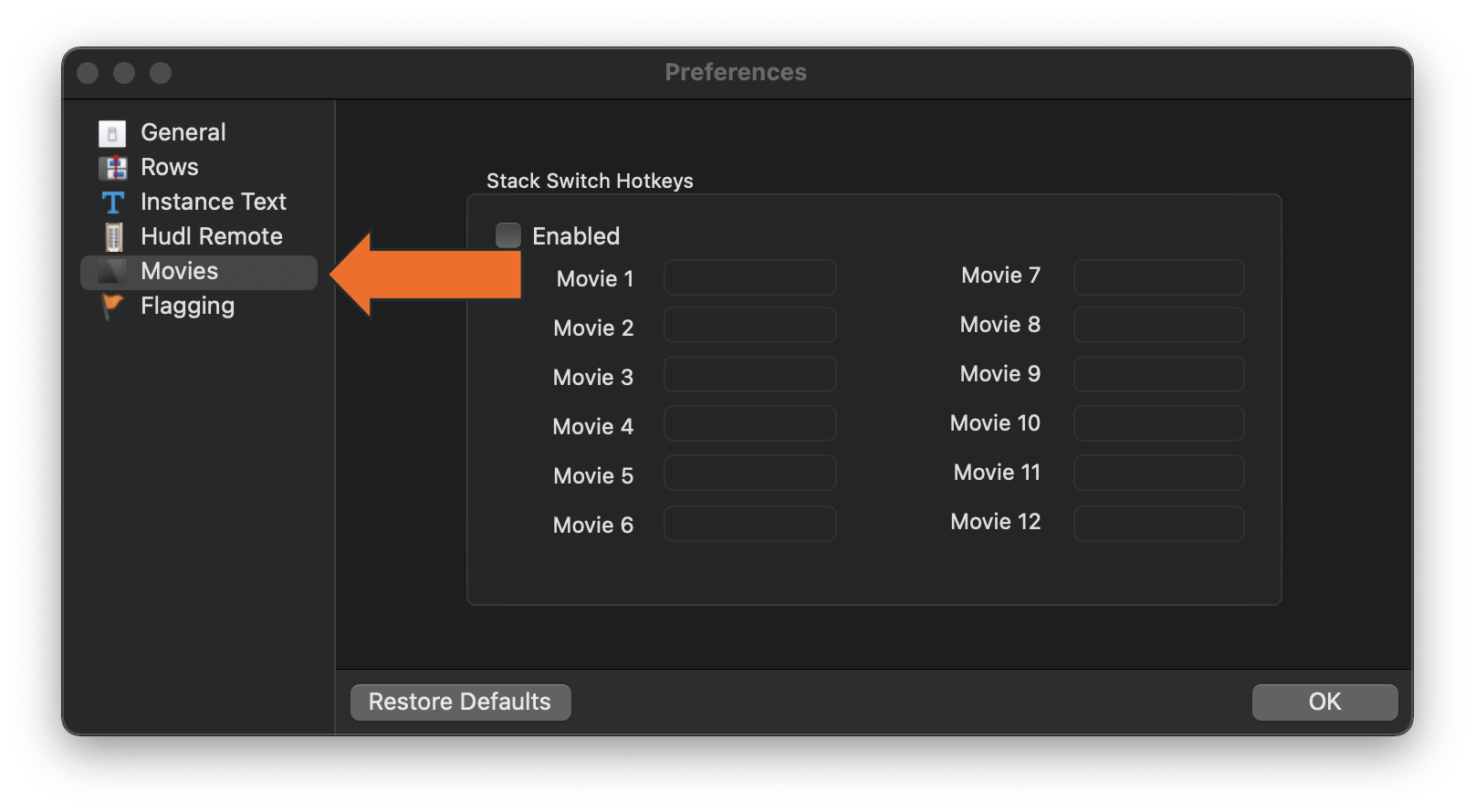
Task: Click the 'Stack Switch Hotkeys' heading text
Action: pos(590,181)
